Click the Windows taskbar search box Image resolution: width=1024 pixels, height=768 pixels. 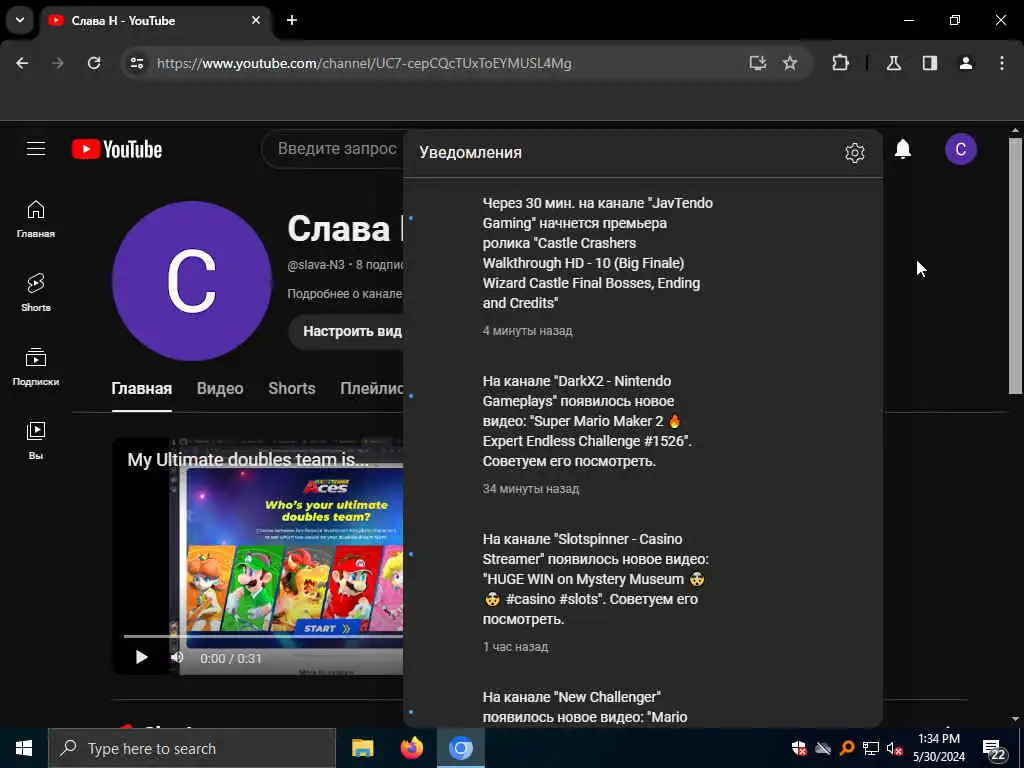tap(192, 748)
